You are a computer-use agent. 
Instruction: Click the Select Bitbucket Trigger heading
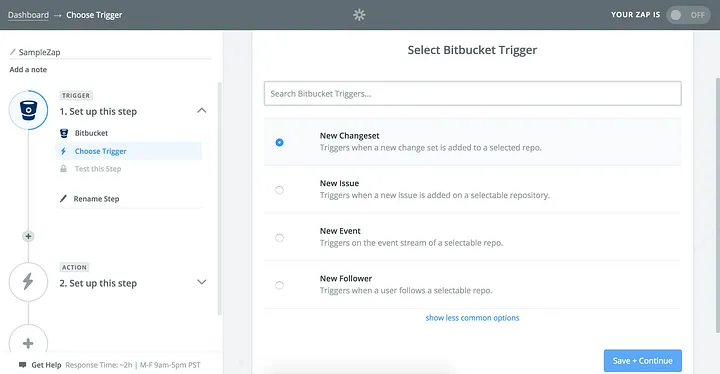(x=472, y=50)
